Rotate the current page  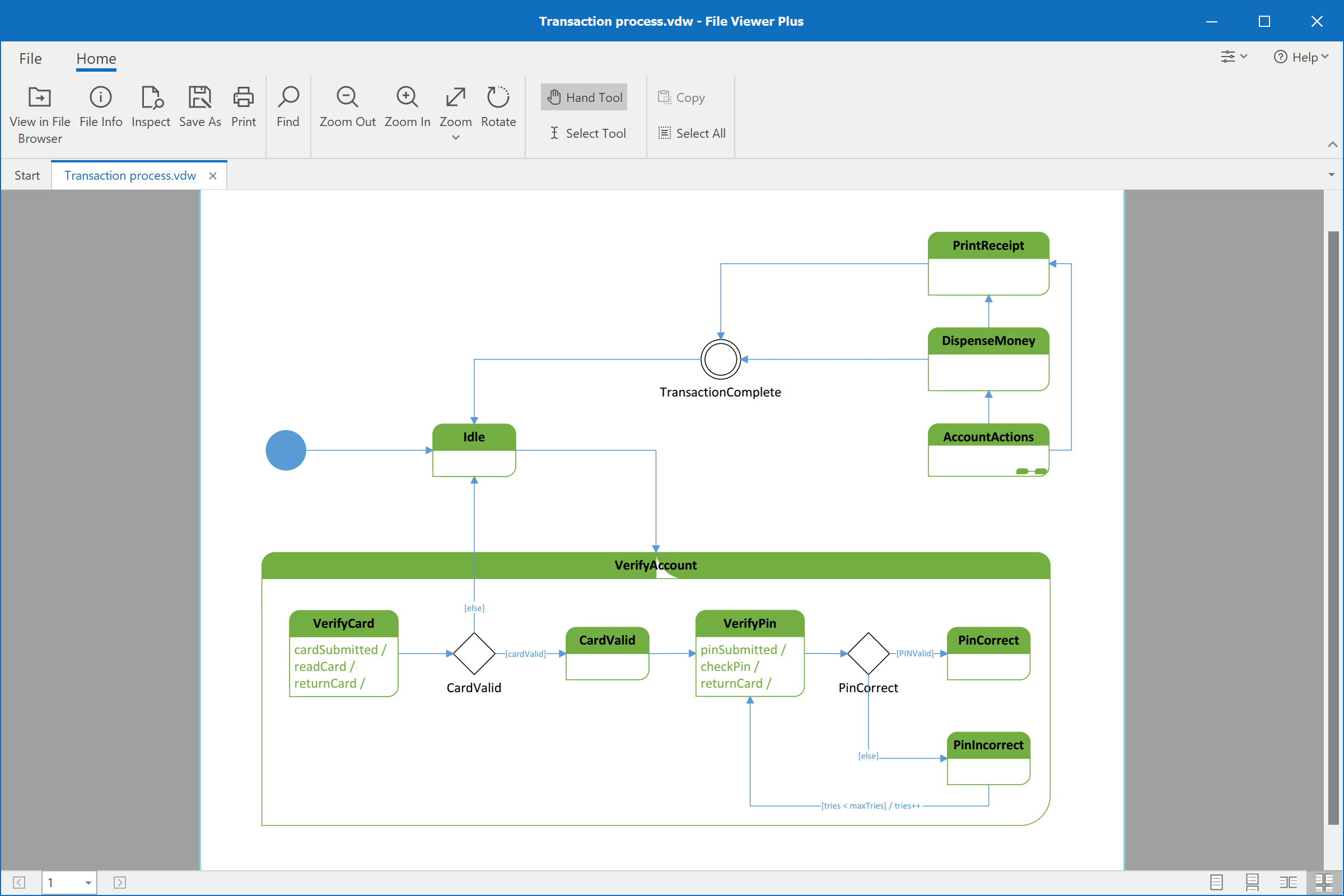coord(498,109)
